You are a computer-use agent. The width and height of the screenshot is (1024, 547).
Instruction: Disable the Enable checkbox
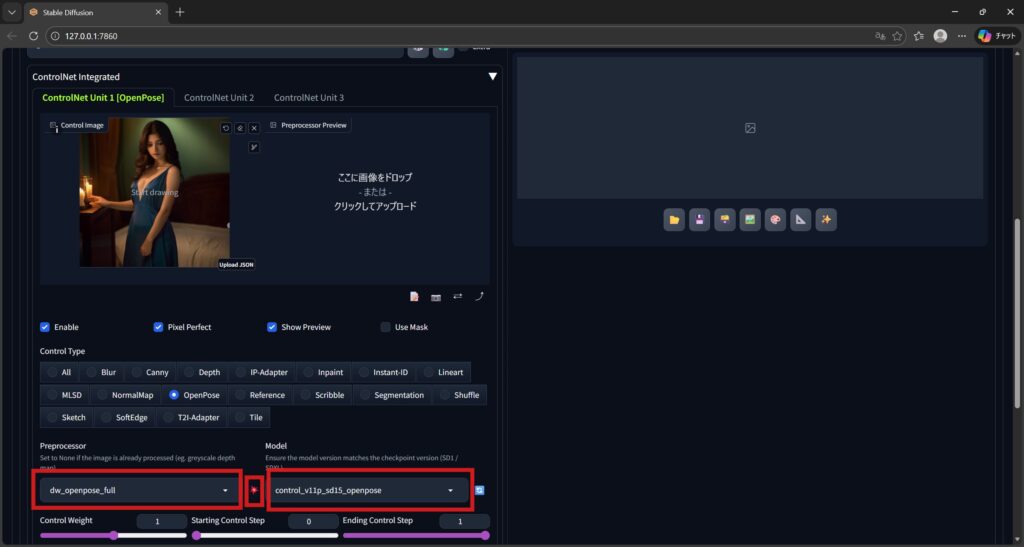coord(45,327)
